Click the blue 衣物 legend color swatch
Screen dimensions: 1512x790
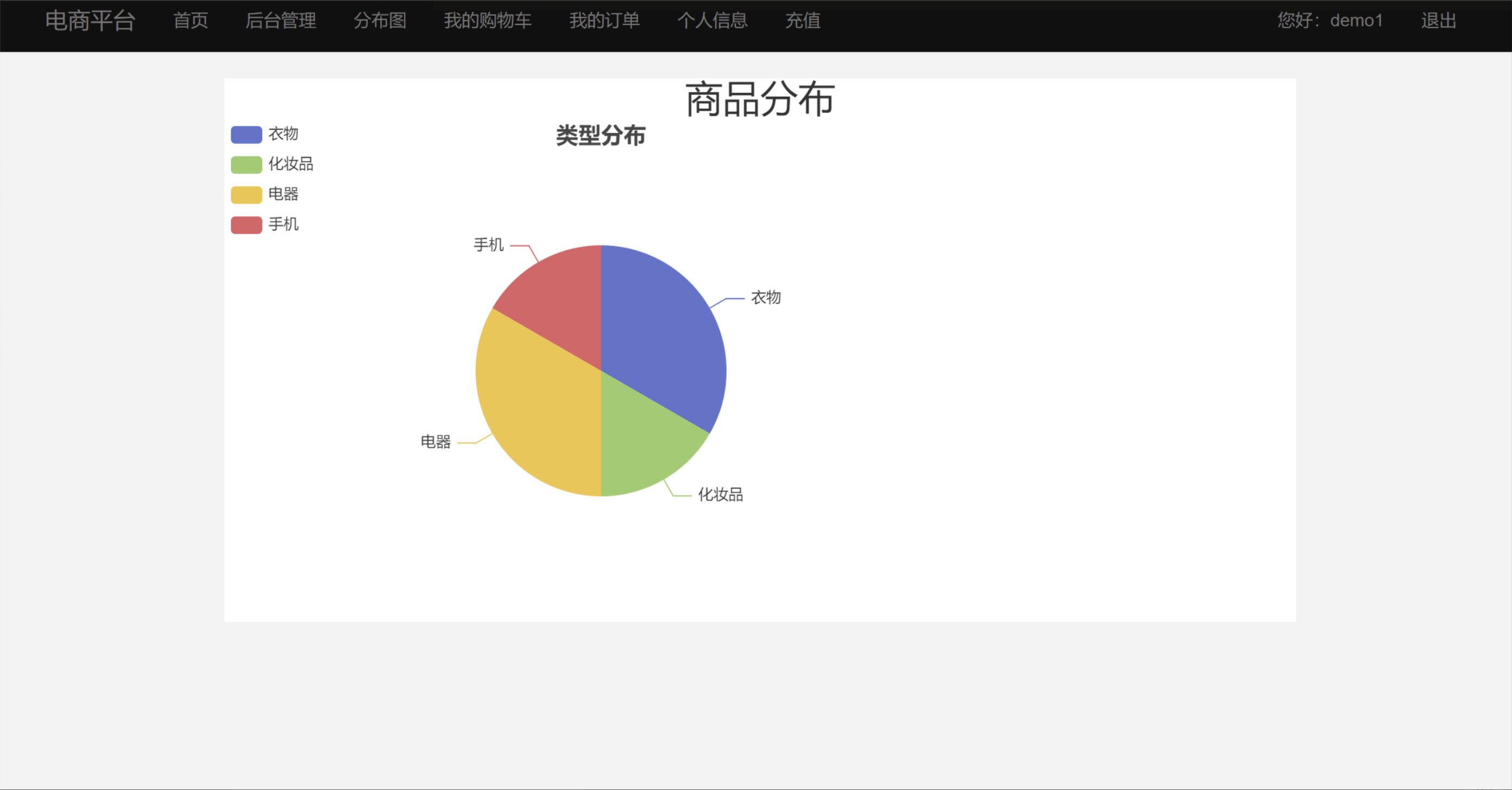[246, 134]
